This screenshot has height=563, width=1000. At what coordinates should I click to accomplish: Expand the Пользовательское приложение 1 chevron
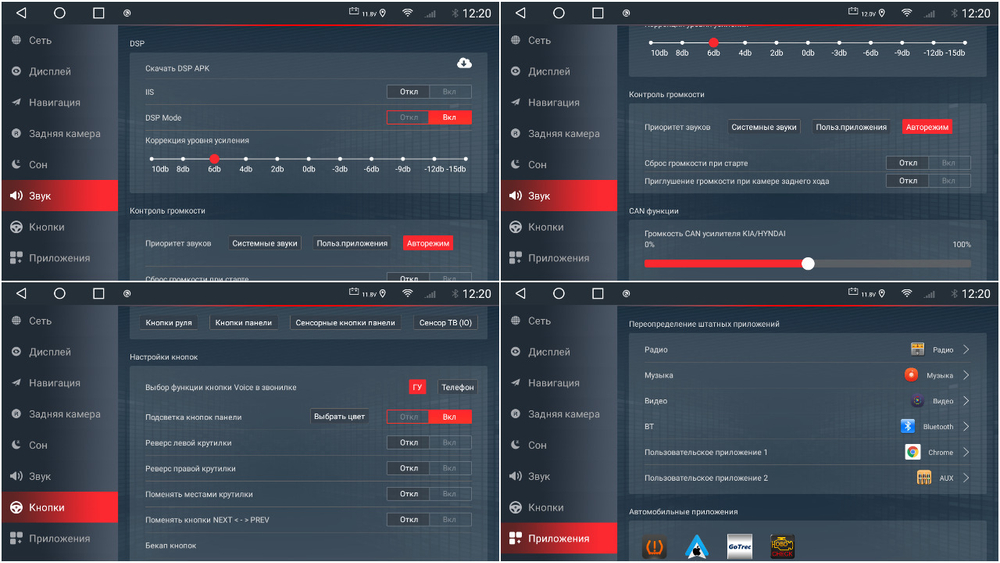point(966,452)
